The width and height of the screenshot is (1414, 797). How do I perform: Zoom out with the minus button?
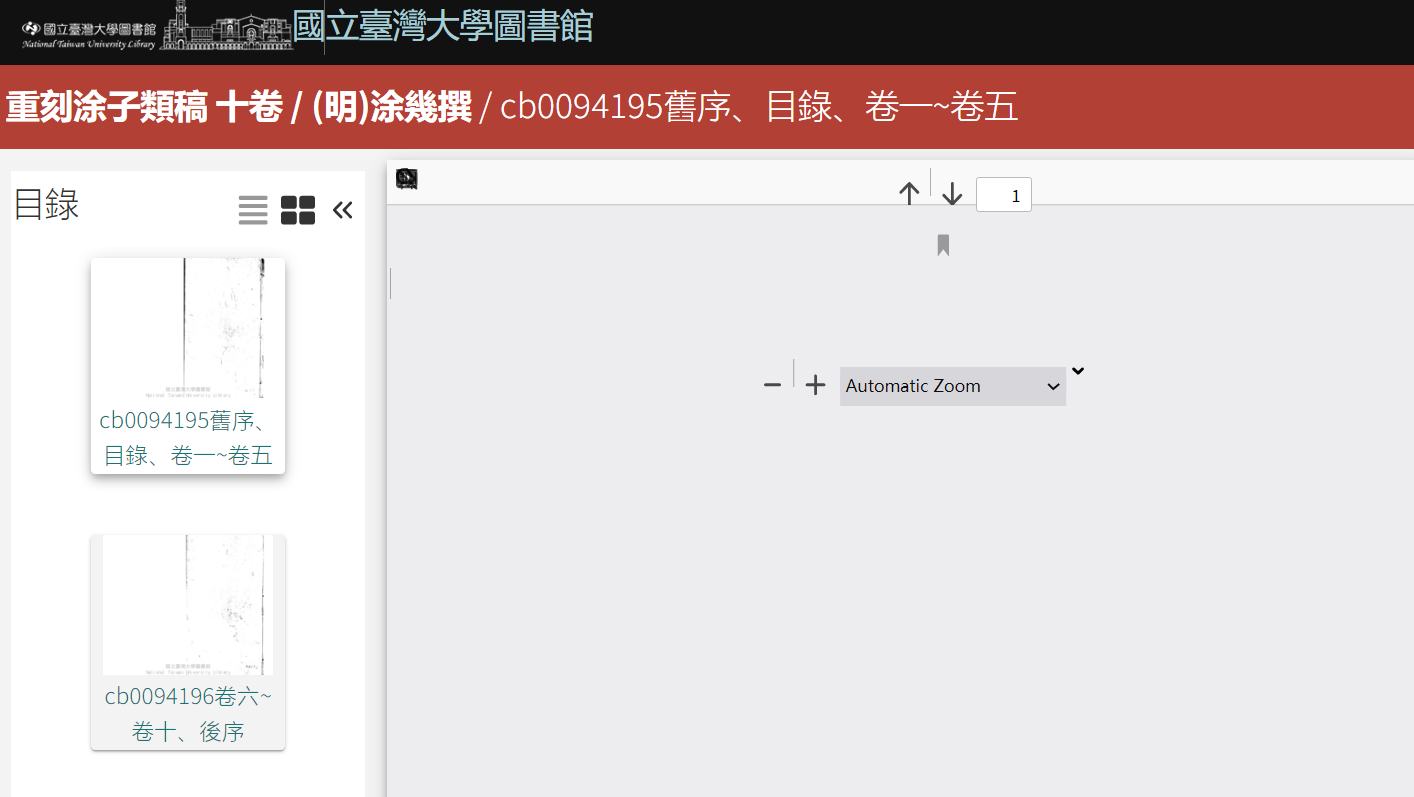[x=772, y=385]
